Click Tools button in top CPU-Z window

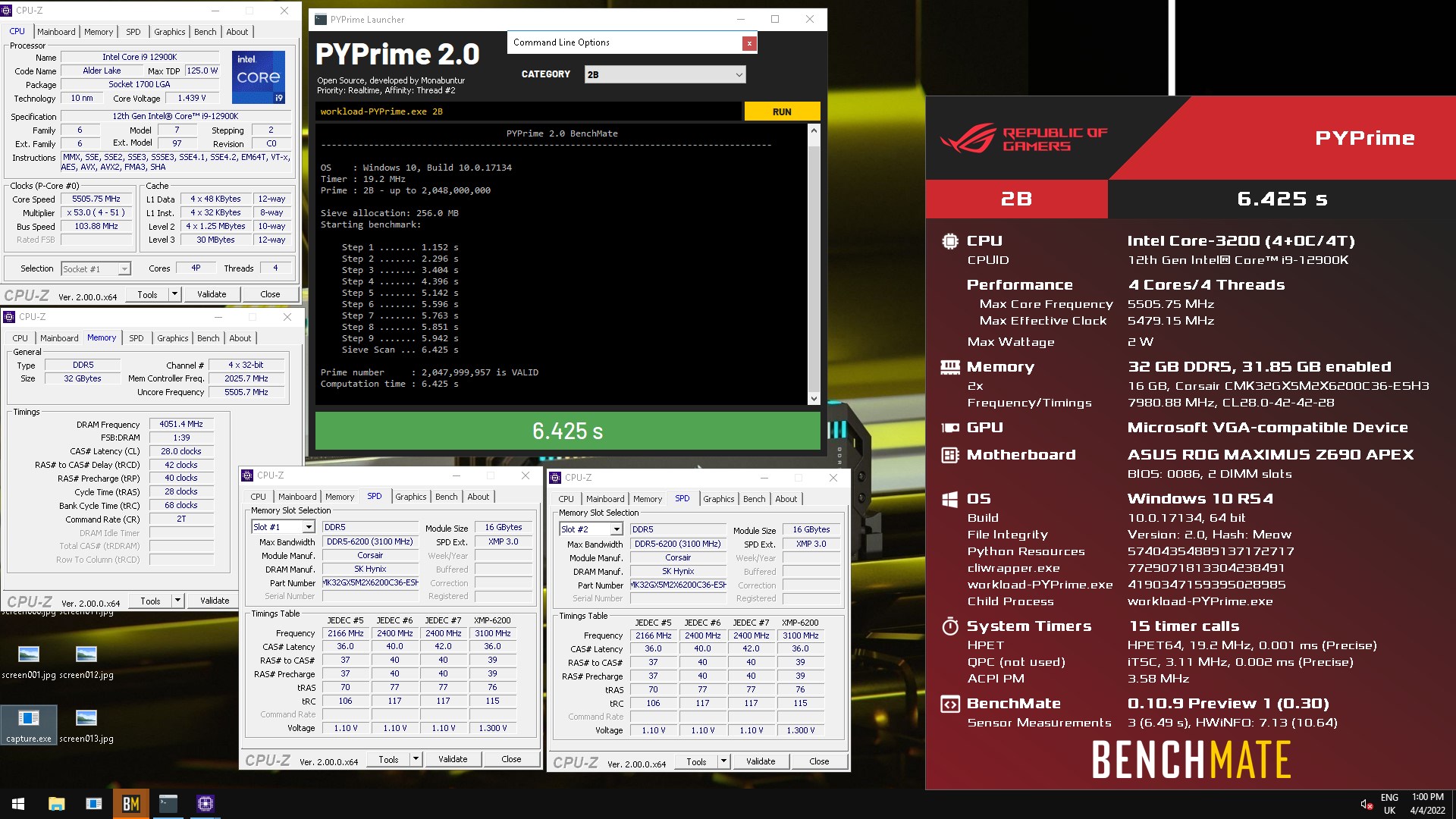[x=147, y=294]
